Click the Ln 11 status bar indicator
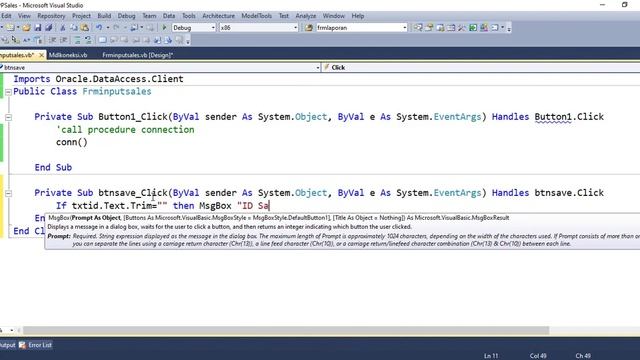Screen dimensions: 640x360 [x=491, y=356]
